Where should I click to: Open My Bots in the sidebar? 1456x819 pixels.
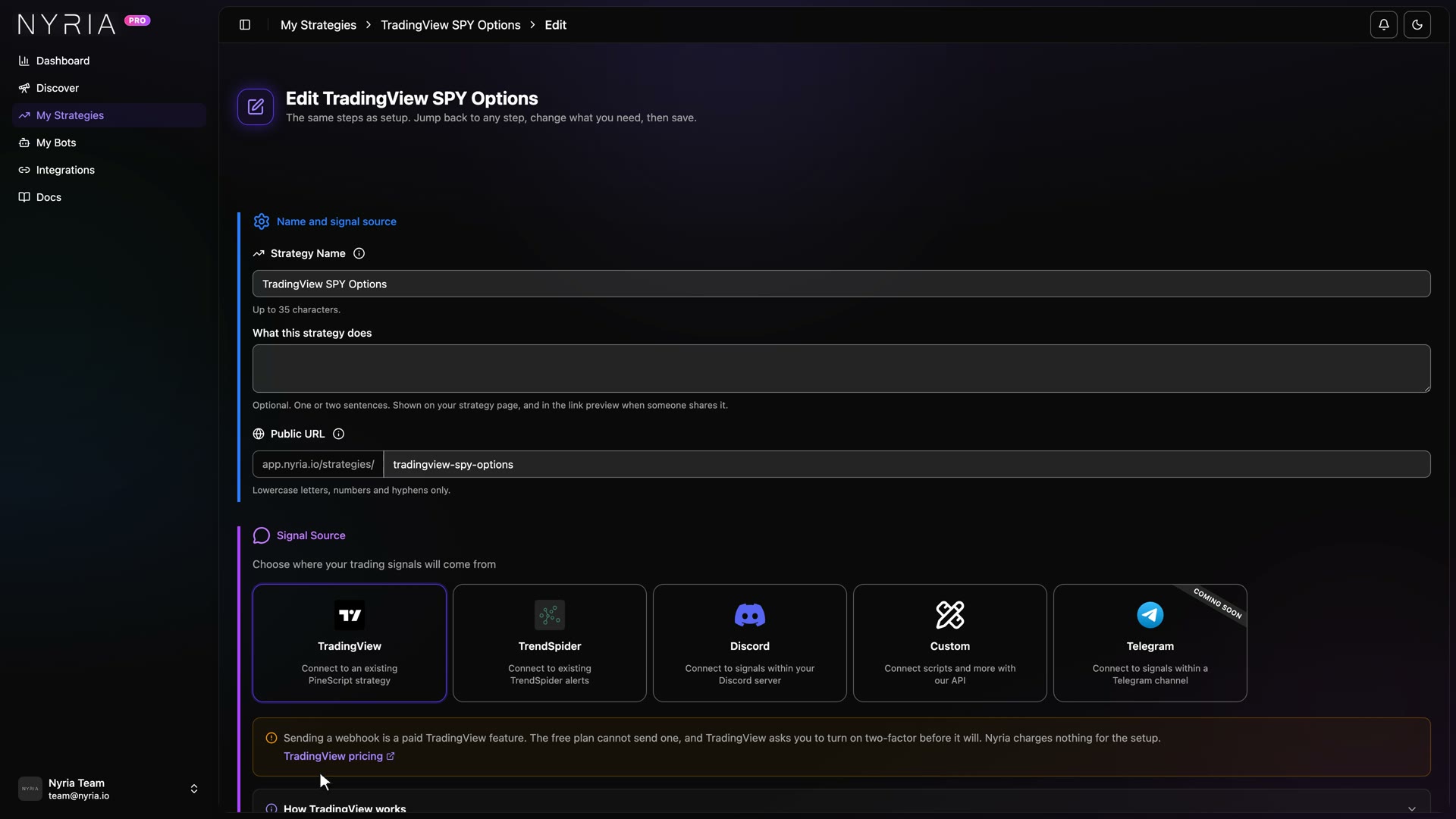tap(109, 143)
